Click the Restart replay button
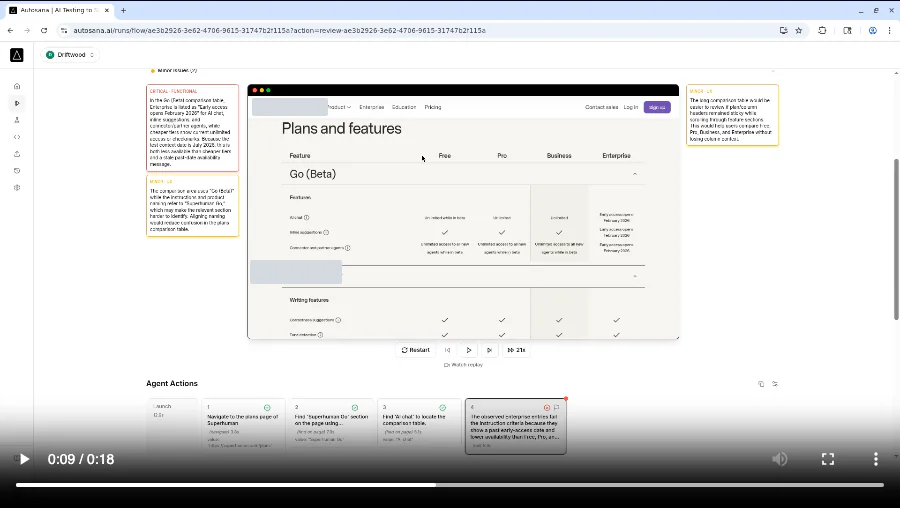The image size is (900, 508). coord(416,350)
